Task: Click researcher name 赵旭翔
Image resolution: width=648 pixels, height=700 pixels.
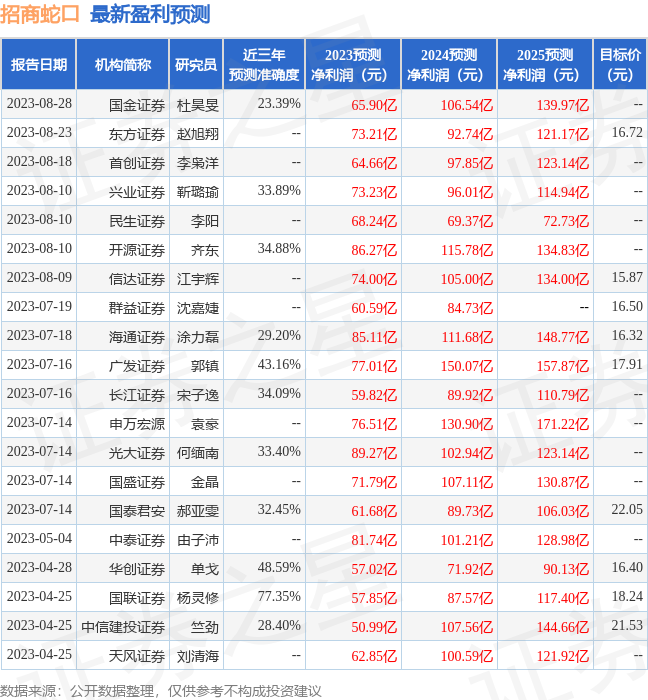Action: (198, 135)
